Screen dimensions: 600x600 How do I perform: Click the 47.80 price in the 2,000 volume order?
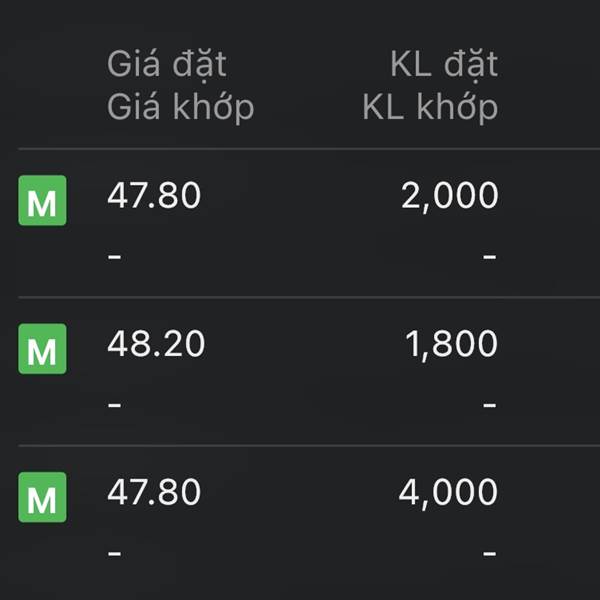pos(154,196)
